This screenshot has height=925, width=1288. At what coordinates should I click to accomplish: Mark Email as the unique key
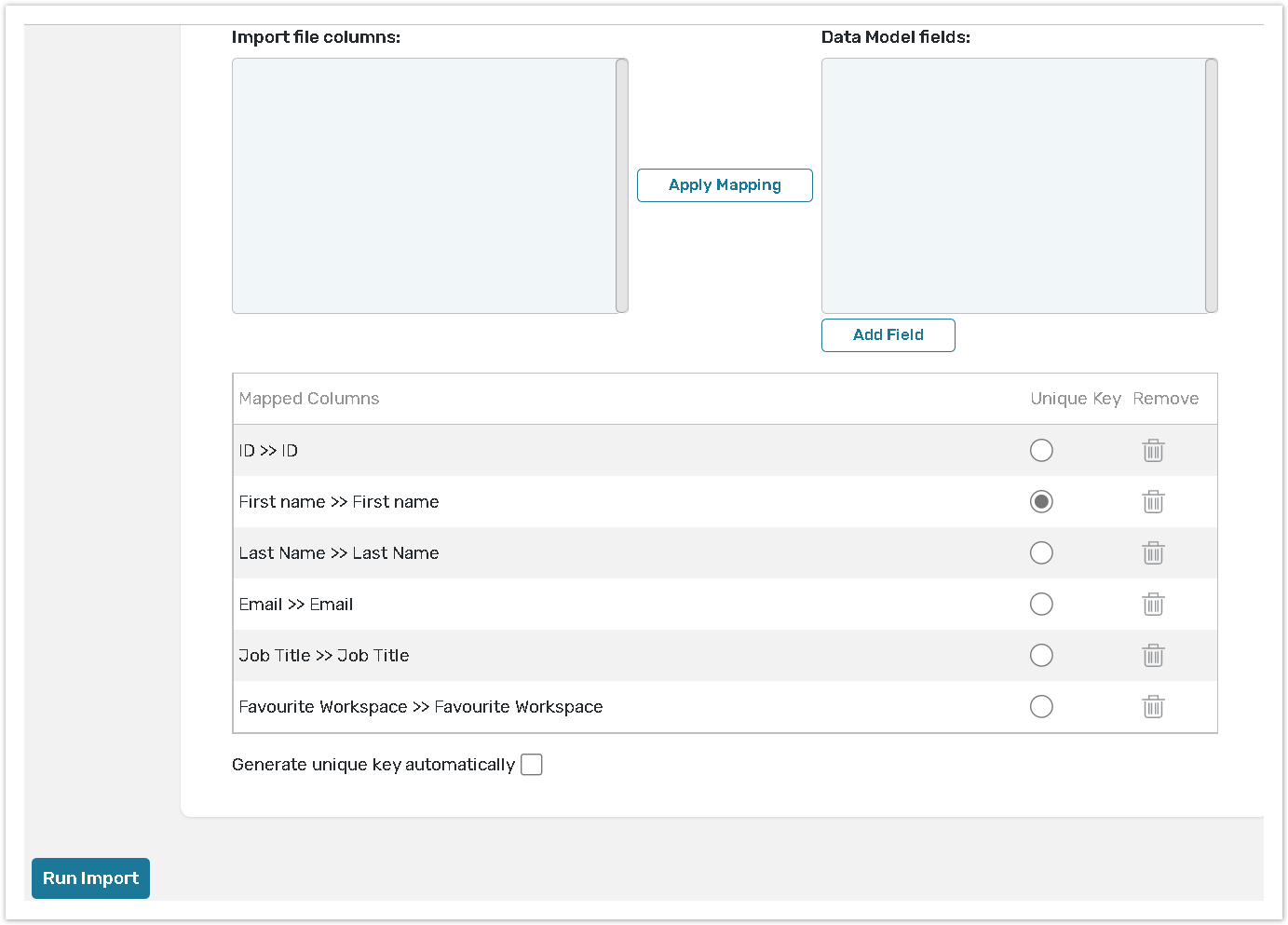coord(1041,605)
